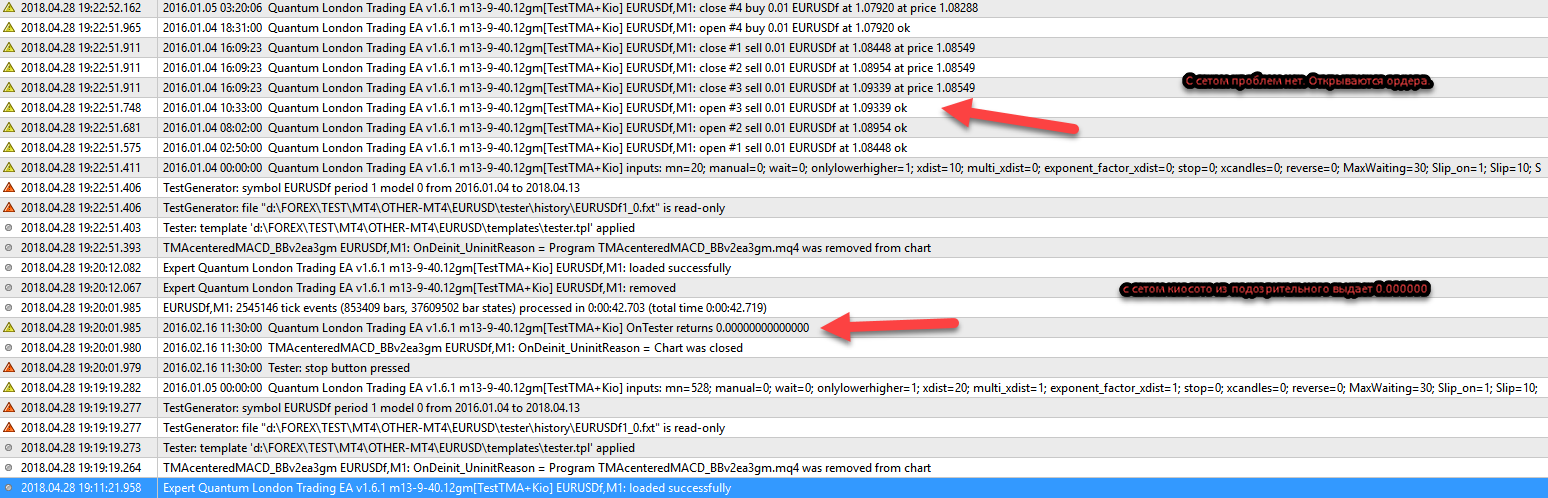Click the warning icon beside 'open #4 buy' entry
Image resolution: width=1548 pixels, height=498 pixels.
(x=9, y=27)
